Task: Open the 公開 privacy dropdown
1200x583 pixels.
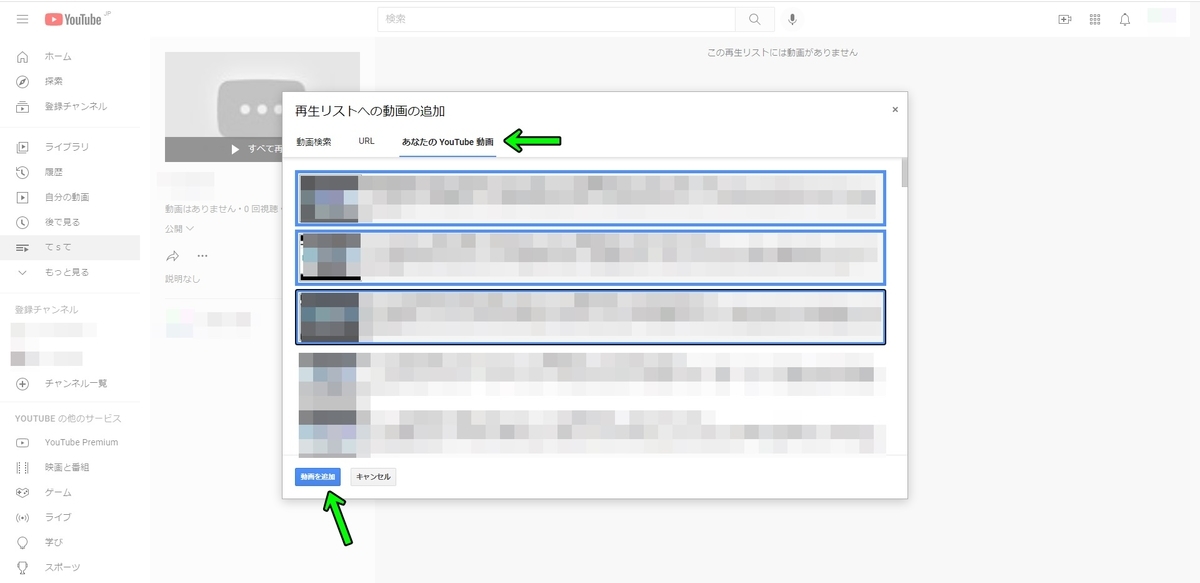Action: [x=178, y=228]
